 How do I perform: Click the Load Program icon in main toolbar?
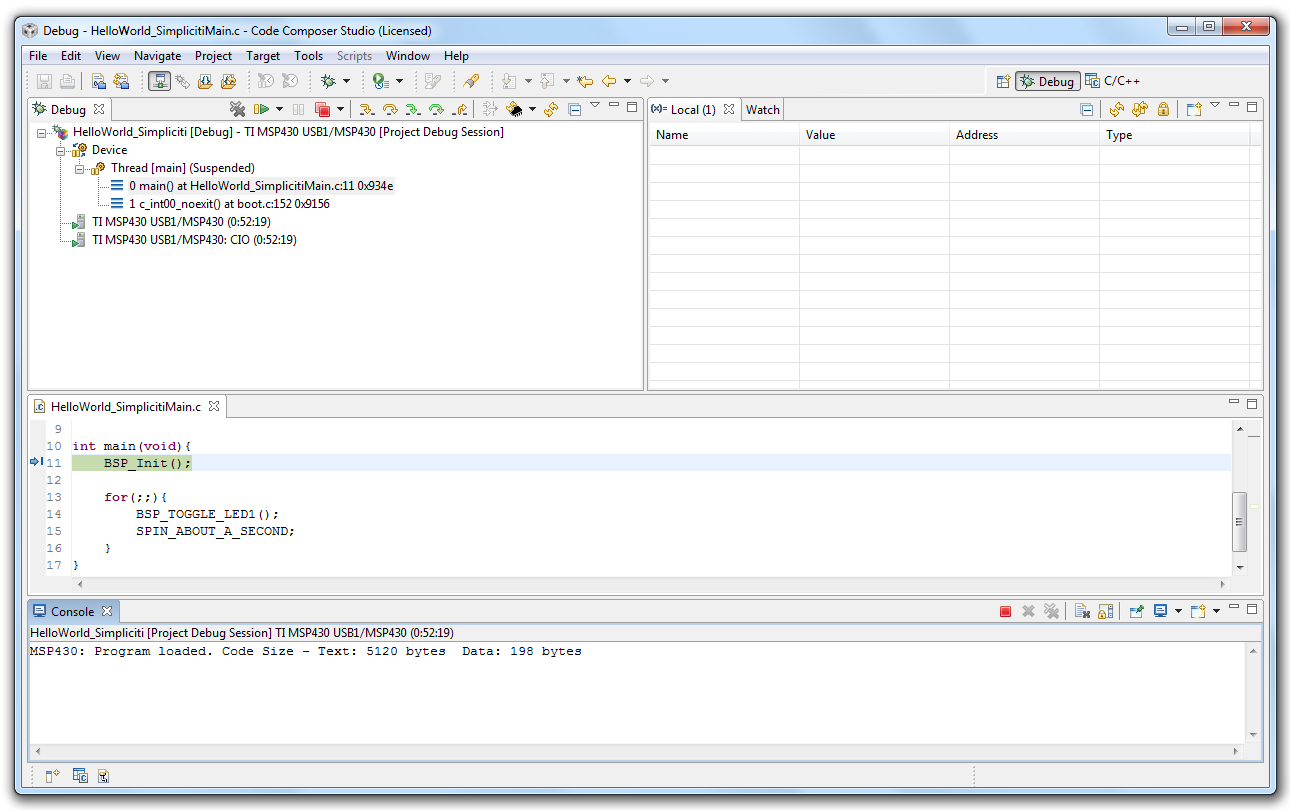click(x=205, y=81)
